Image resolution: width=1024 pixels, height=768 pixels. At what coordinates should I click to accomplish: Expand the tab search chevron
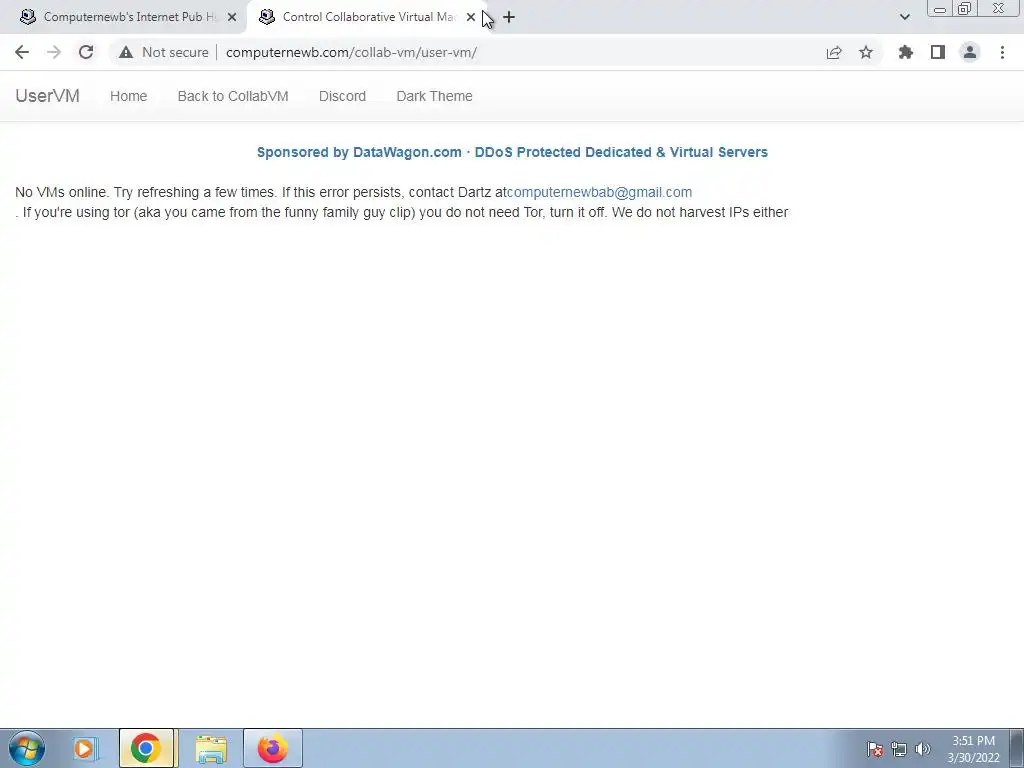pos(904,17)
